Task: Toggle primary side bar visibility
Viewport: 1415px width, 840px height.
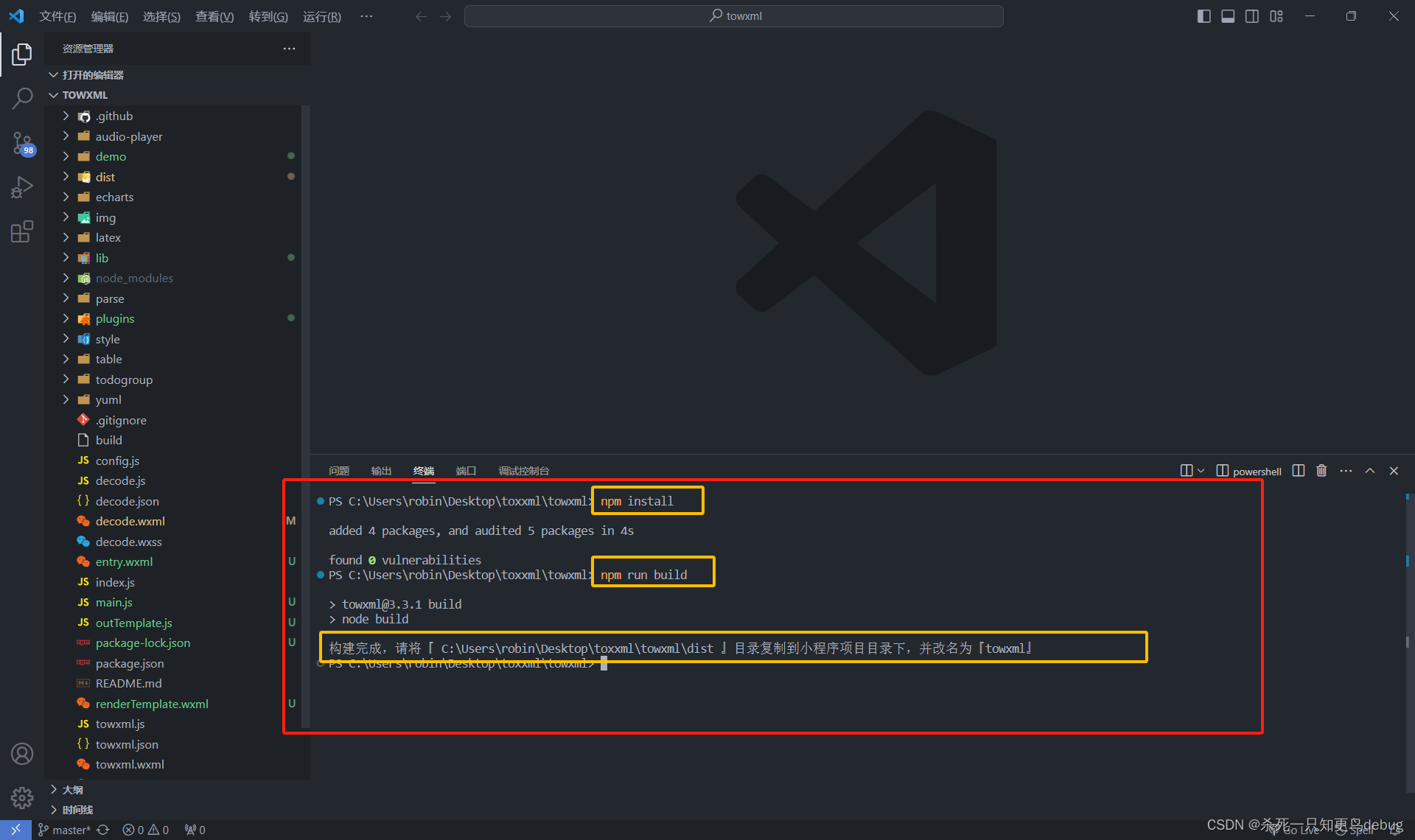Action: pyautogui.click(x=1203, y=16)
